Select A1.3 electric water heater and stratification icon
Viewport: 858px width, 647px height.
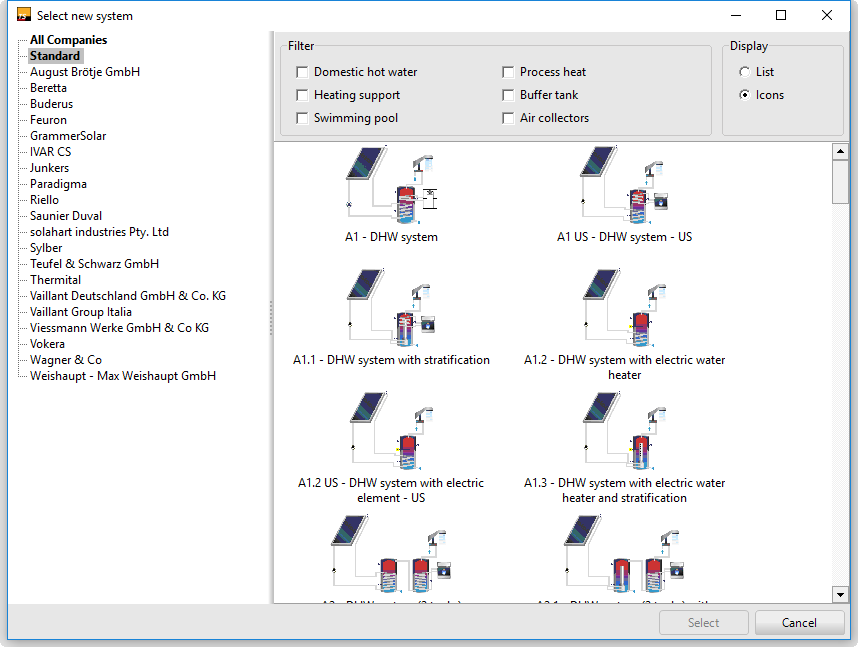[x=624, y=431]
